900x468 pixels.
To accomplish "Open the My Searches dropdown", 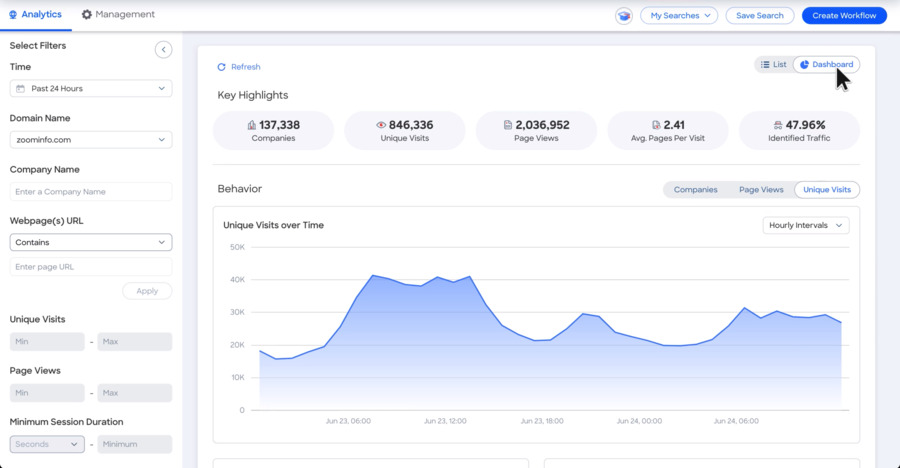I will click(679, 16).
